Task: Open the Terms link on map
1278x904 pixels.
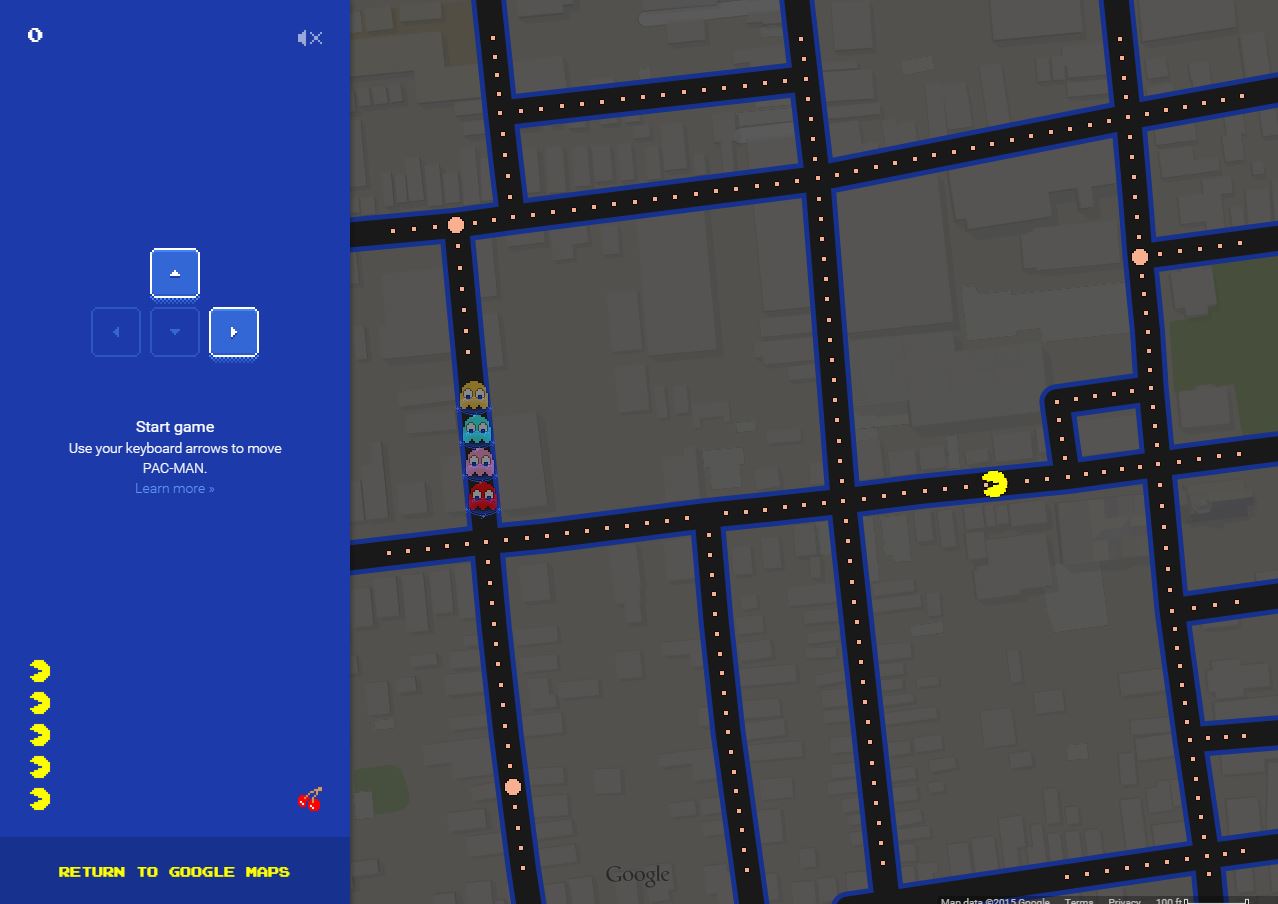Action: [x=1079, y=900]
